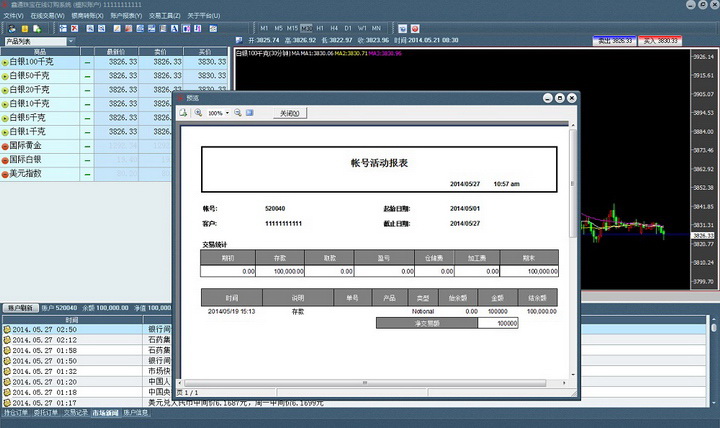720x428 pixels.
Task: Click the news icon for 02:50 entry
Action: pos(7,329)
